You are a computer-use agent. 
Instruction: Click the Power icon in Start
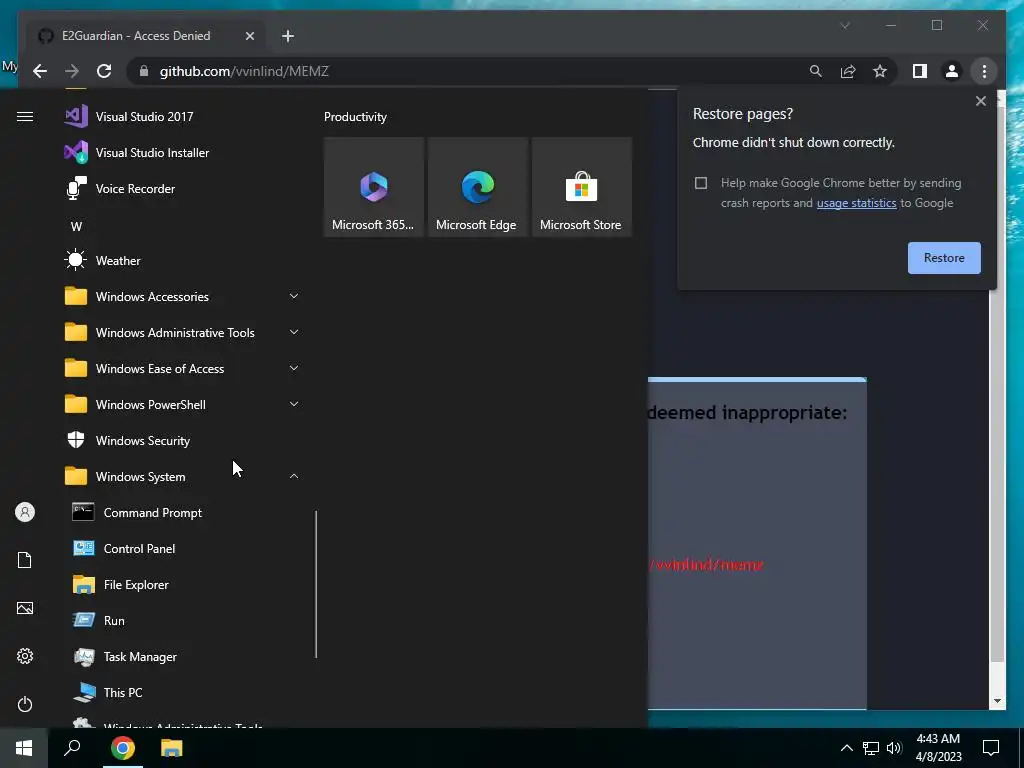coord(25,704)
